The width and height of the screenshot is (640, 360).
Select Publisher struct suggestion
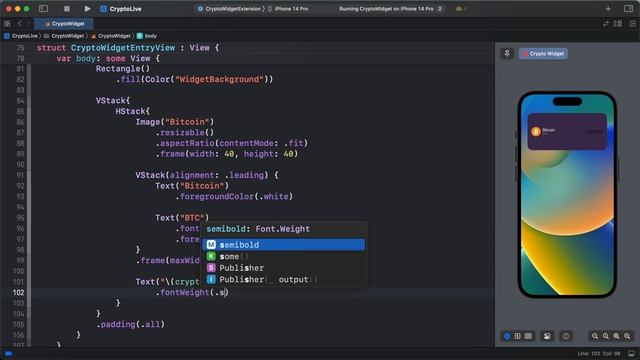pyautogui.click(x=284, y=268)
